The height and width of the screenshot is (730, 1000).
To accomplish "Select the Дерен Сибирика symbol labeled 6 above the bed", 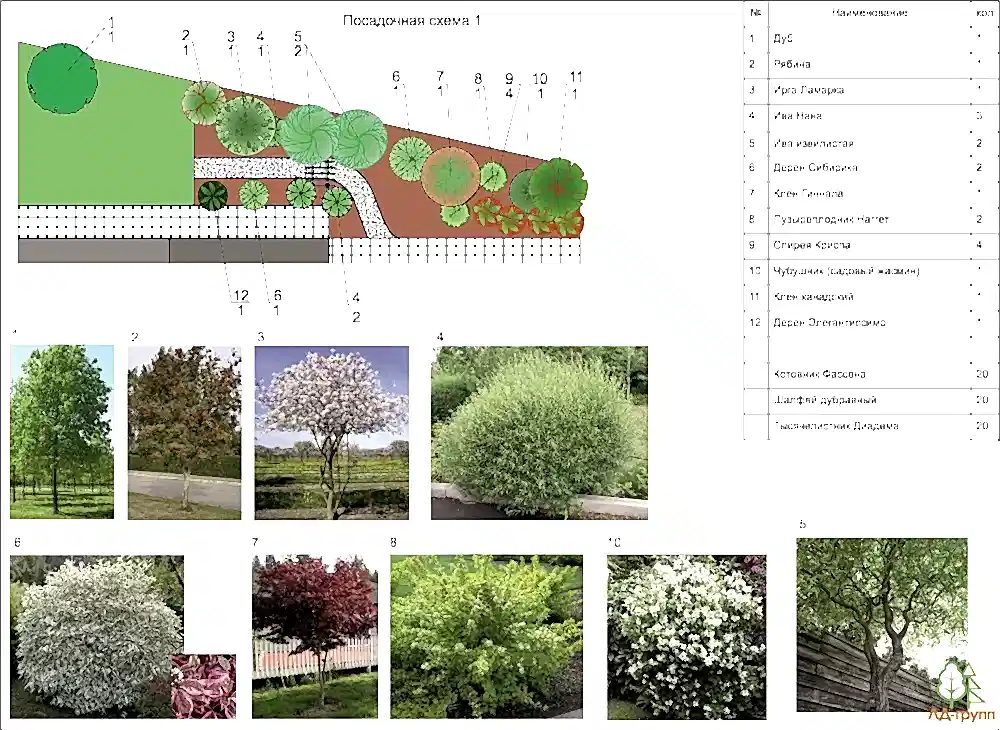I will 410,158.
